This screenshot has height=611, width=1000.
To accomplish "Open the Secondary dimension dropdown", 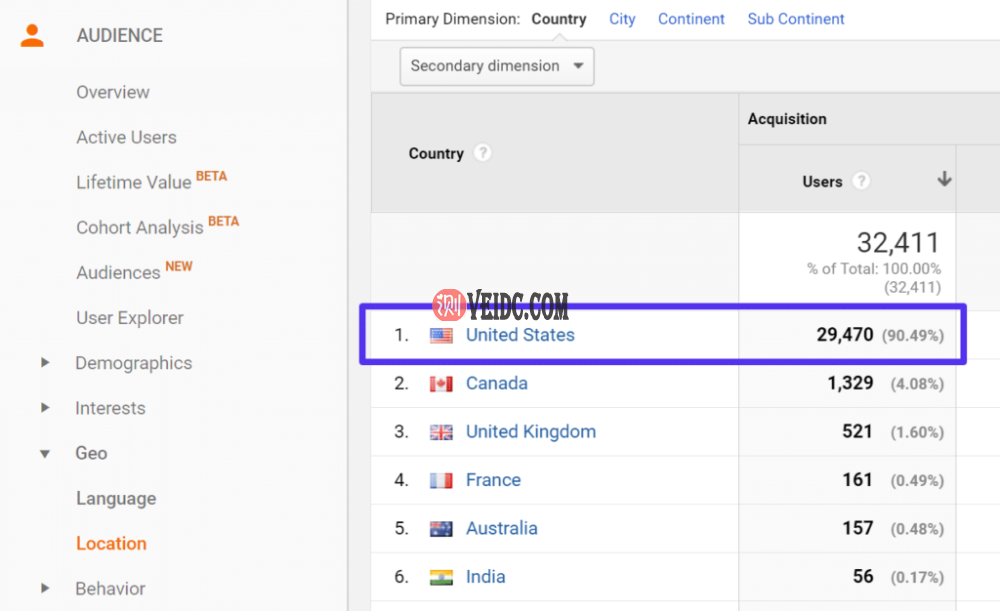I will 496,66.
